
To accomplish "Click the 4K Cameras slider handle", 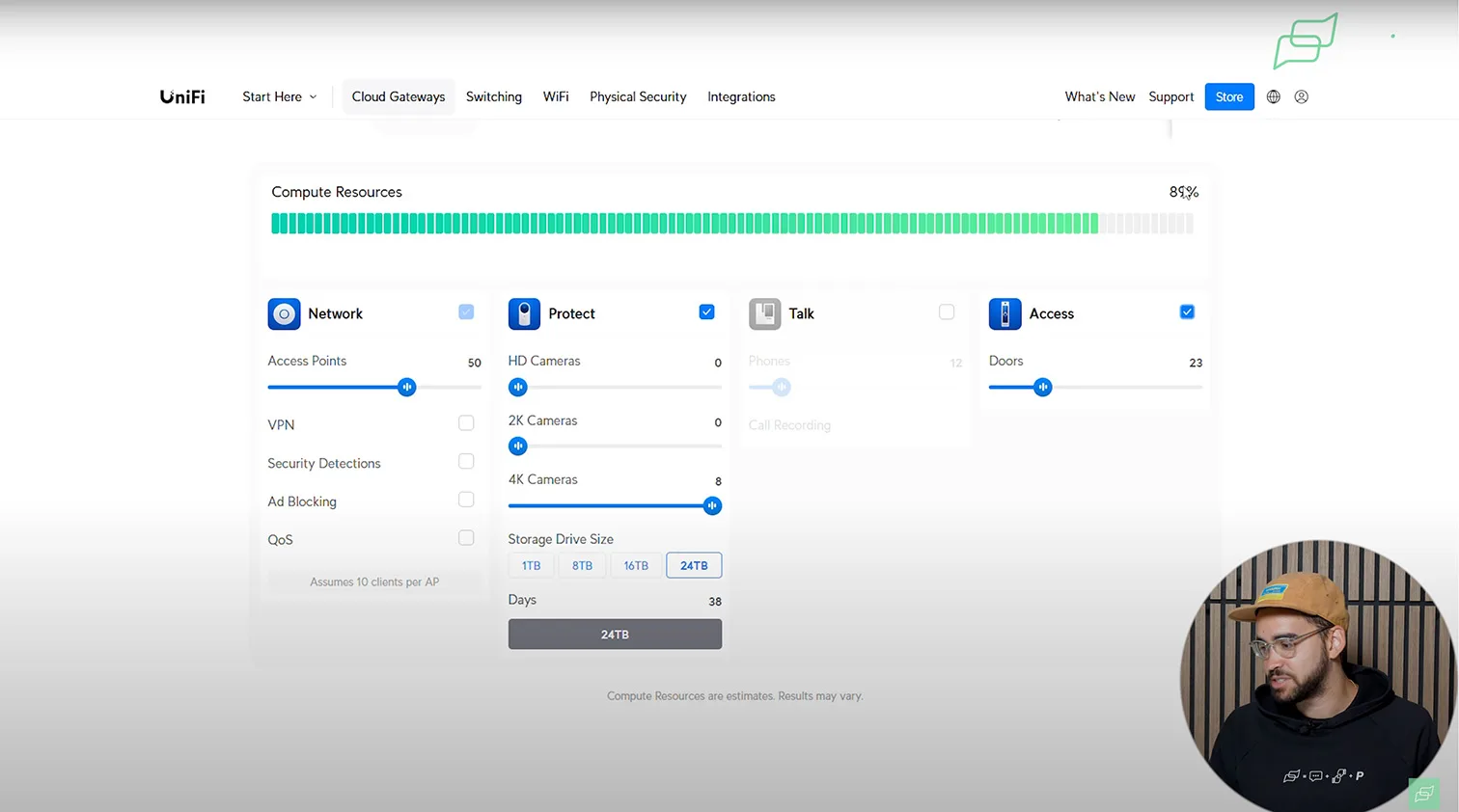I will click(x=712, y=505).
